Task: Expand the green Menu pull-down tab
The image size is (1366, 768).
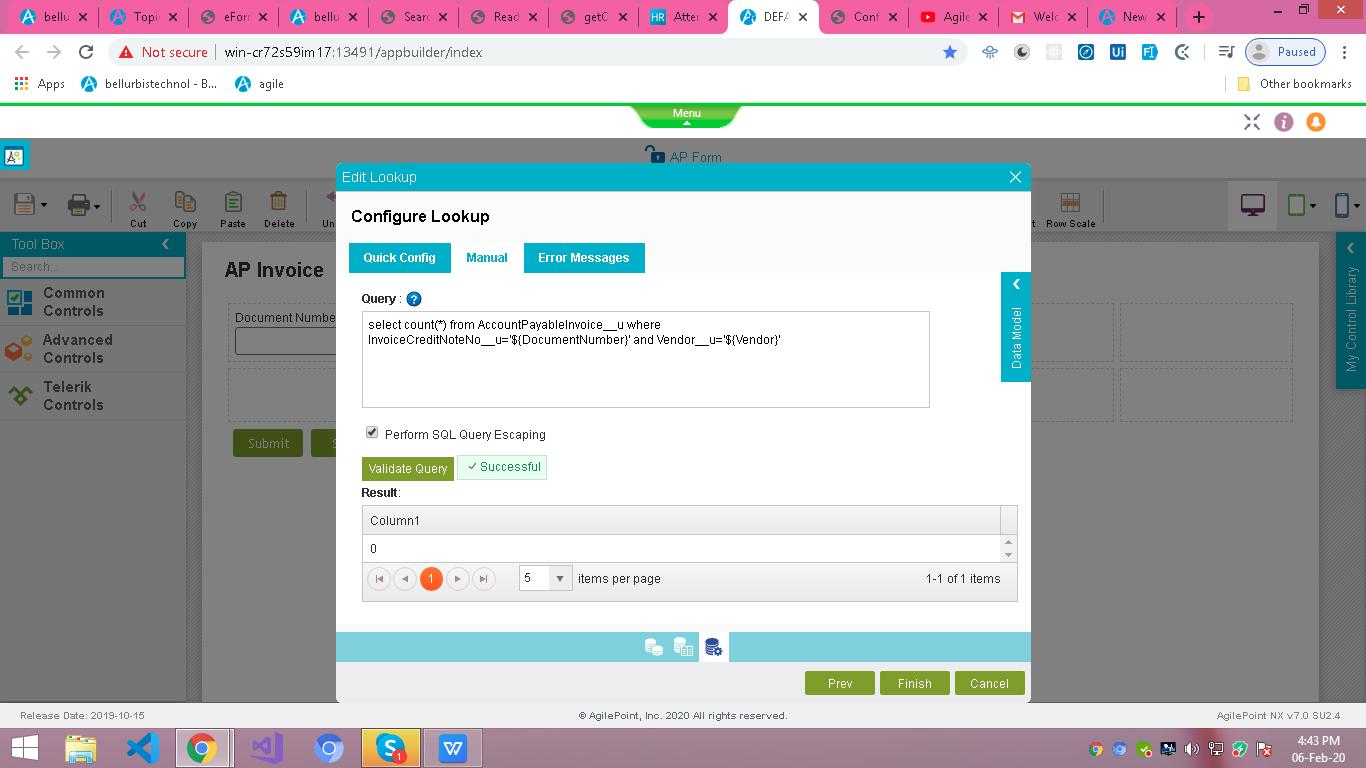Action: click(686, 115)
